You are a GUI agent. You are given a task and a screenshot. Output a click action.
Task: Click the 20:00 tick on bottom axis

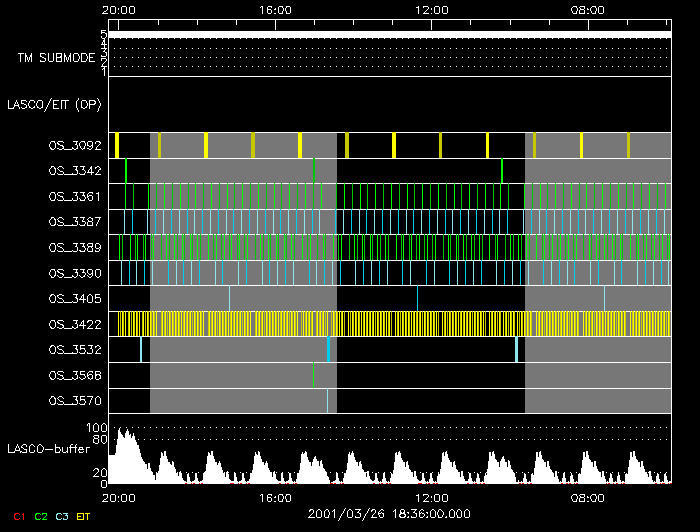(x=119, y=498)
